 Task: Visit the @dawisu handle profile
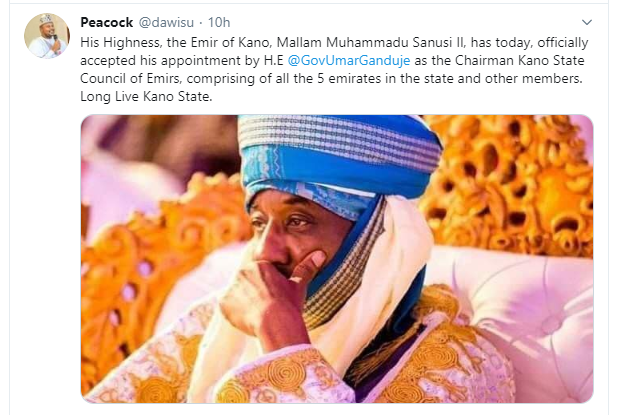click(166, 22)
